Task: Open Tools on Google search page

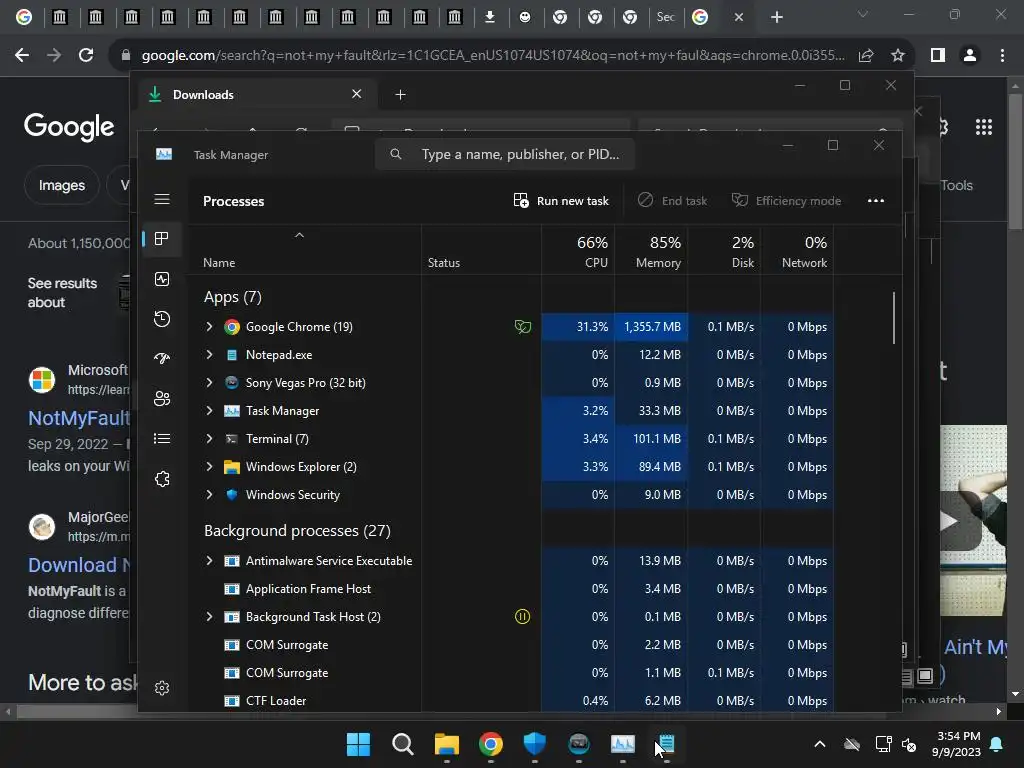Action: tap(956, 185)
